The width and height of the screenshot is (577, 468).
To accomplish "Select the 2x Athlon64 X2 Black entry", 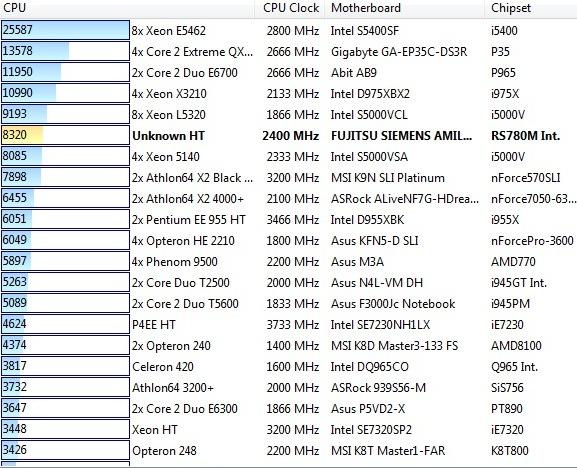I will tap(192, 178).
